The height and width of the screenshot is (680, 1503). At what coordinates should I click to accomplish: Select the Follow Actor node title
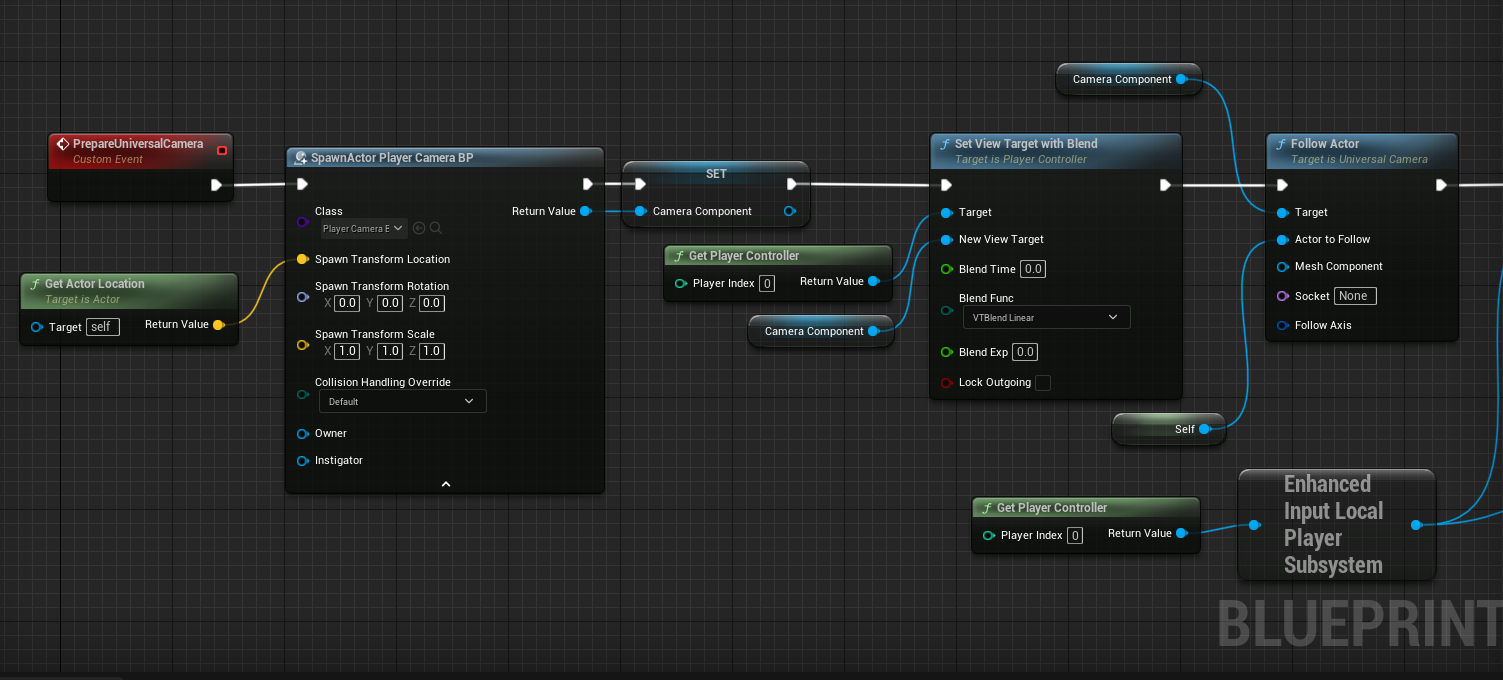[1325, 144]
